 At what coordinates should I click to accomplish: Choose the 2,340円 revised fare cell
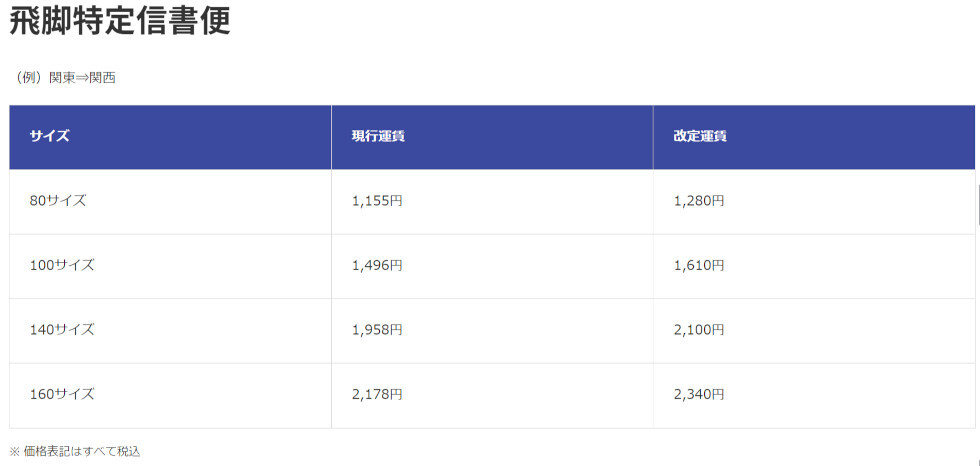pyautogui.click(x=699, y=394)
